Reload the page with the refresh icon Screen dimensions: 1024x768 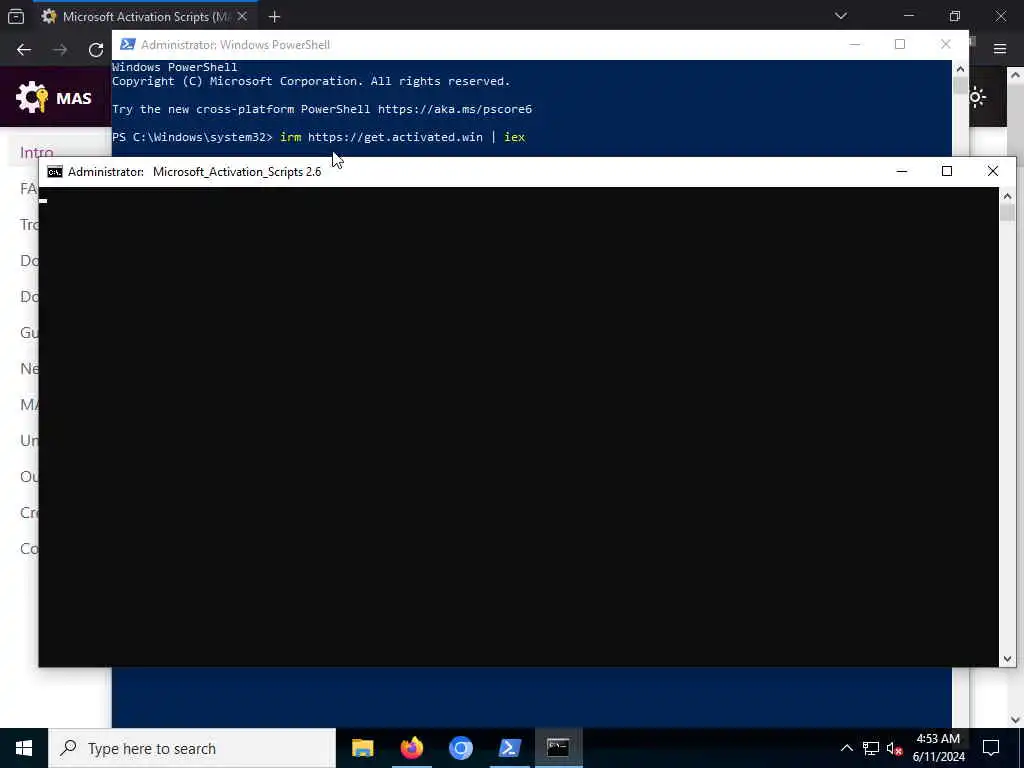click(x=96, y=50)
